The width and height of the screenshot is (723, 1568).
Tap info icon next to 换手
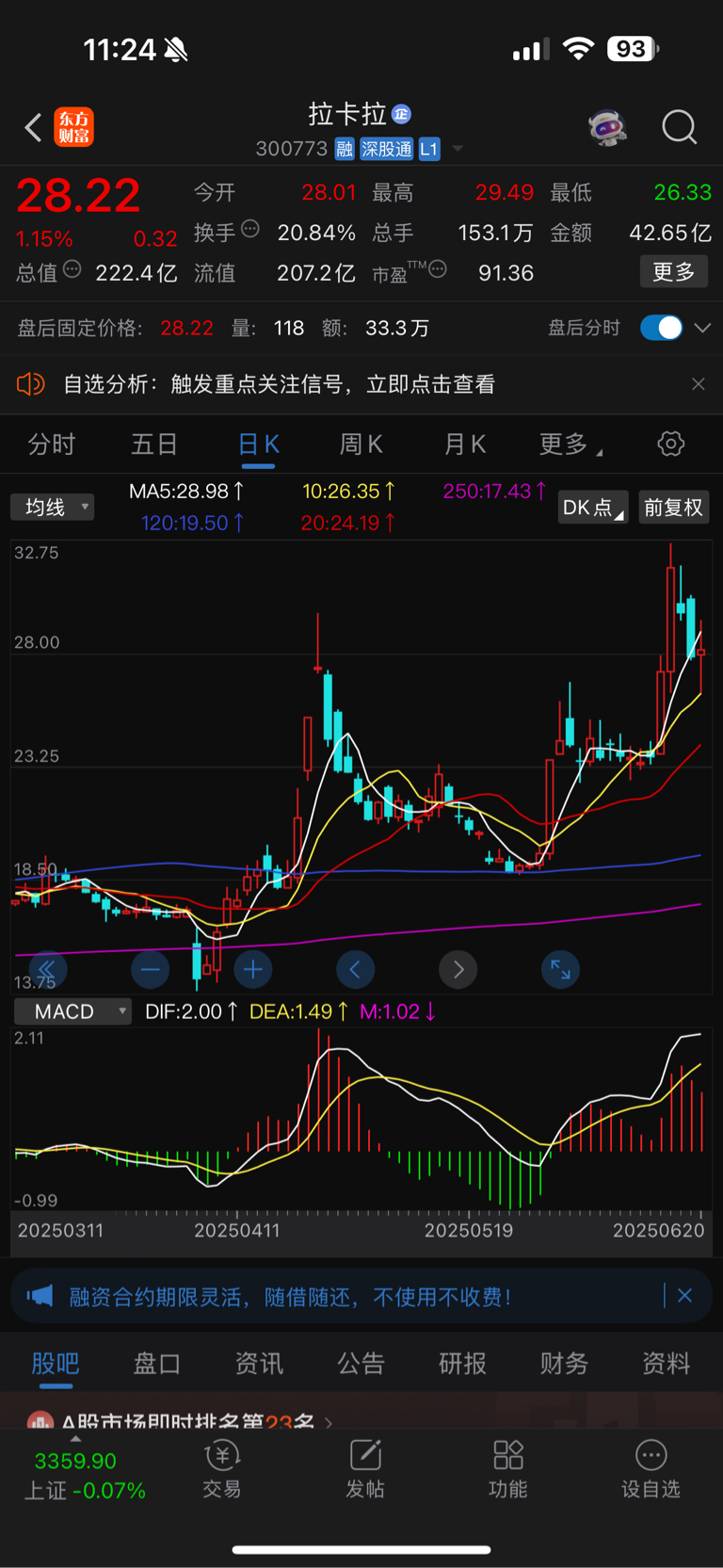250,228
